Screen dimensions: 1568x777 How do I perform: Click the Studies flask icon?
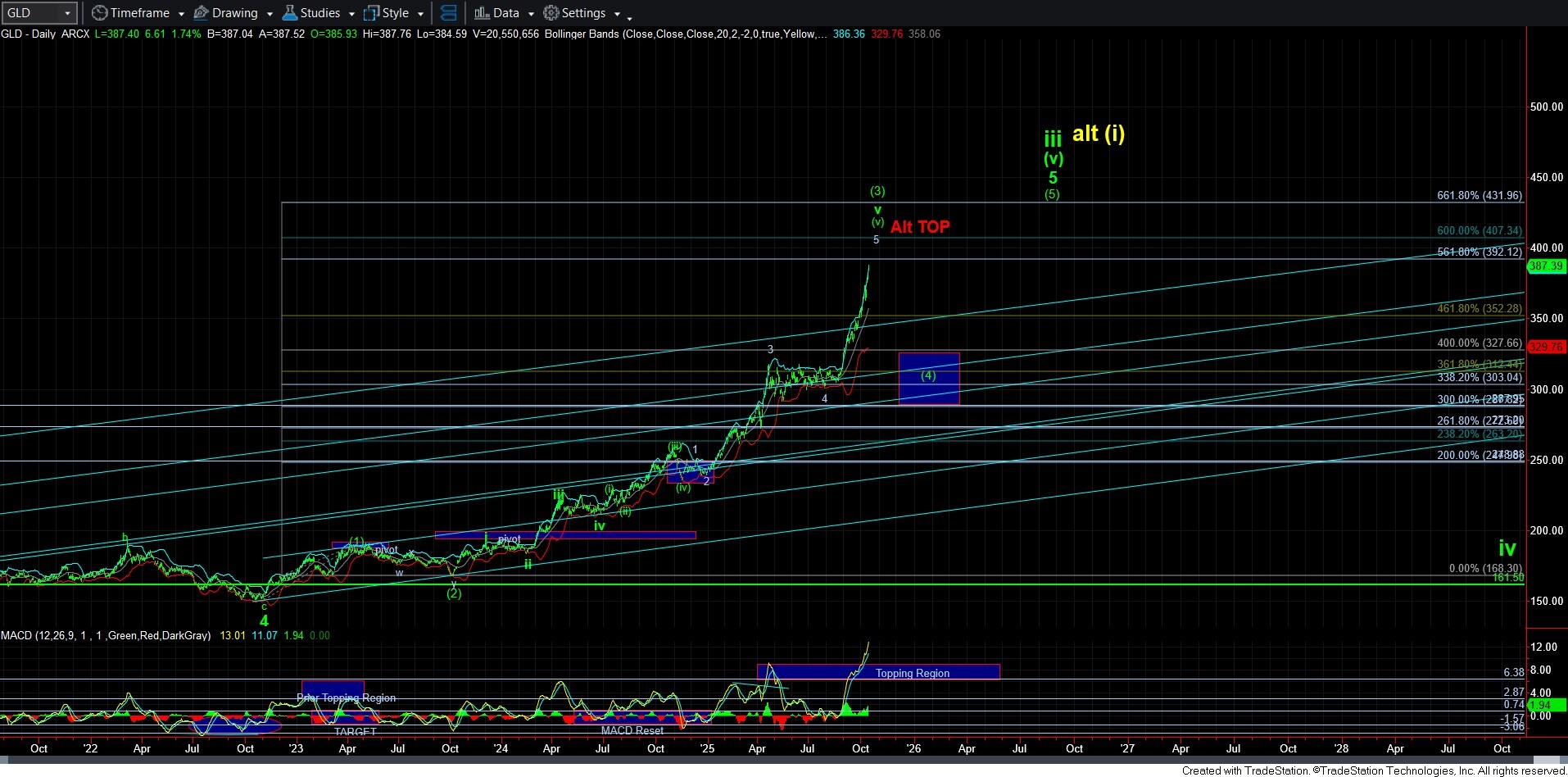pyautogui.click(x=290, y=13)
